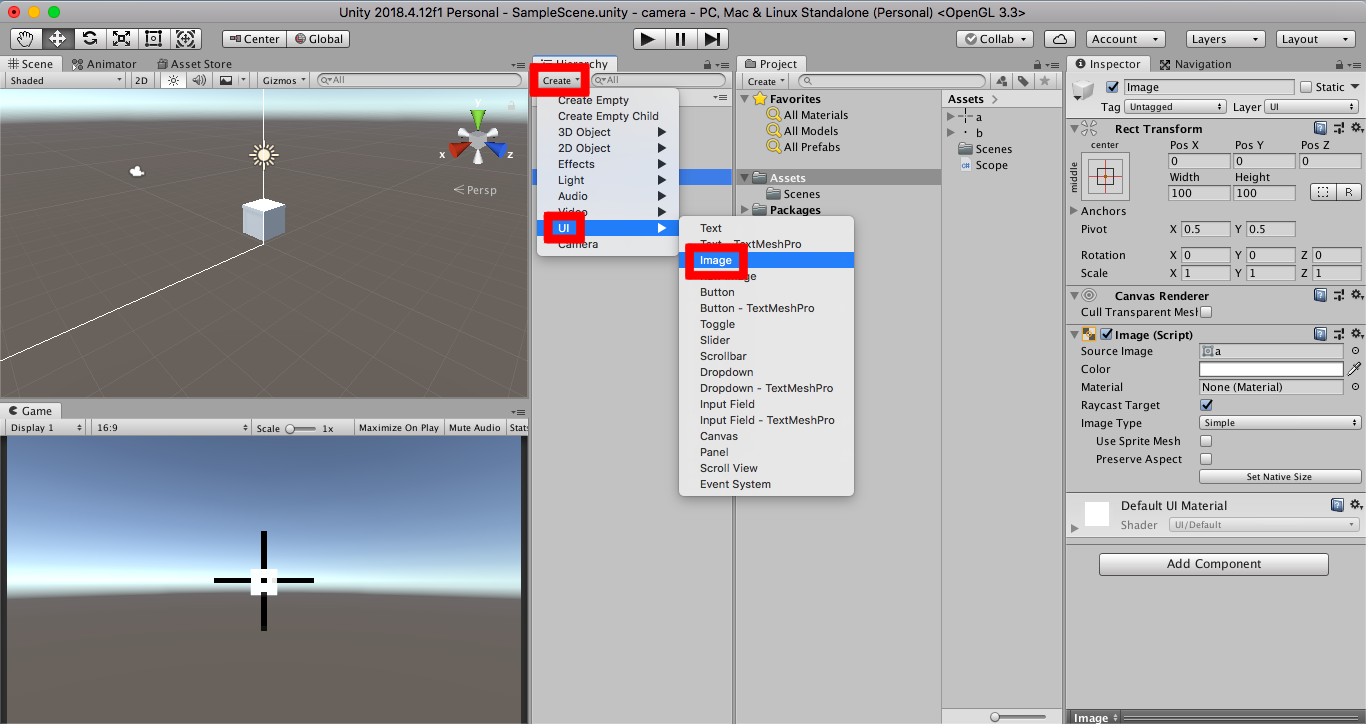Select the Rotate tool in the toolbar
The image size is (1366, 724).
[x=90, y=39]
